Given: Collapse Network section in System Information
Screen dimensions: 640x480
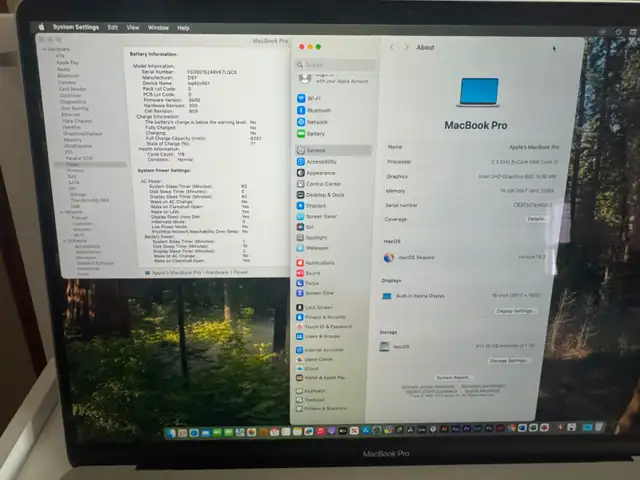Looking at the screenshot, I should [x=62, y=212].
